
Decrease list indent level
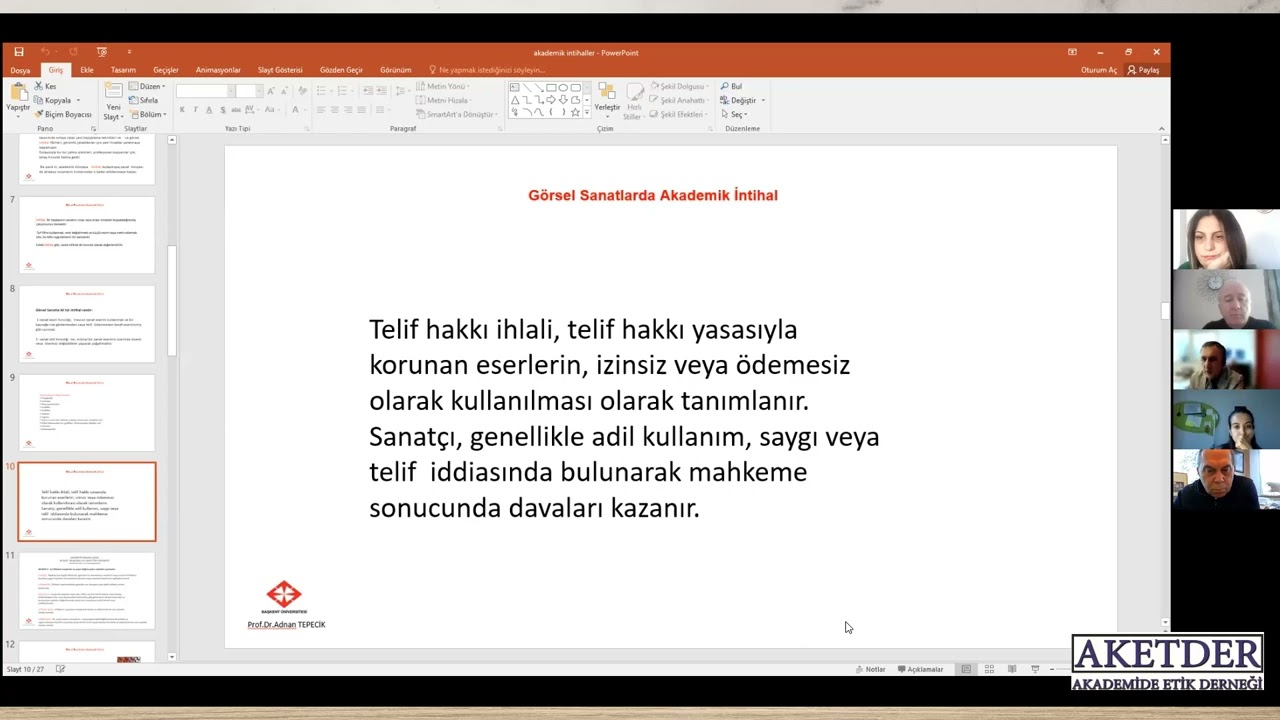[368, 91]
